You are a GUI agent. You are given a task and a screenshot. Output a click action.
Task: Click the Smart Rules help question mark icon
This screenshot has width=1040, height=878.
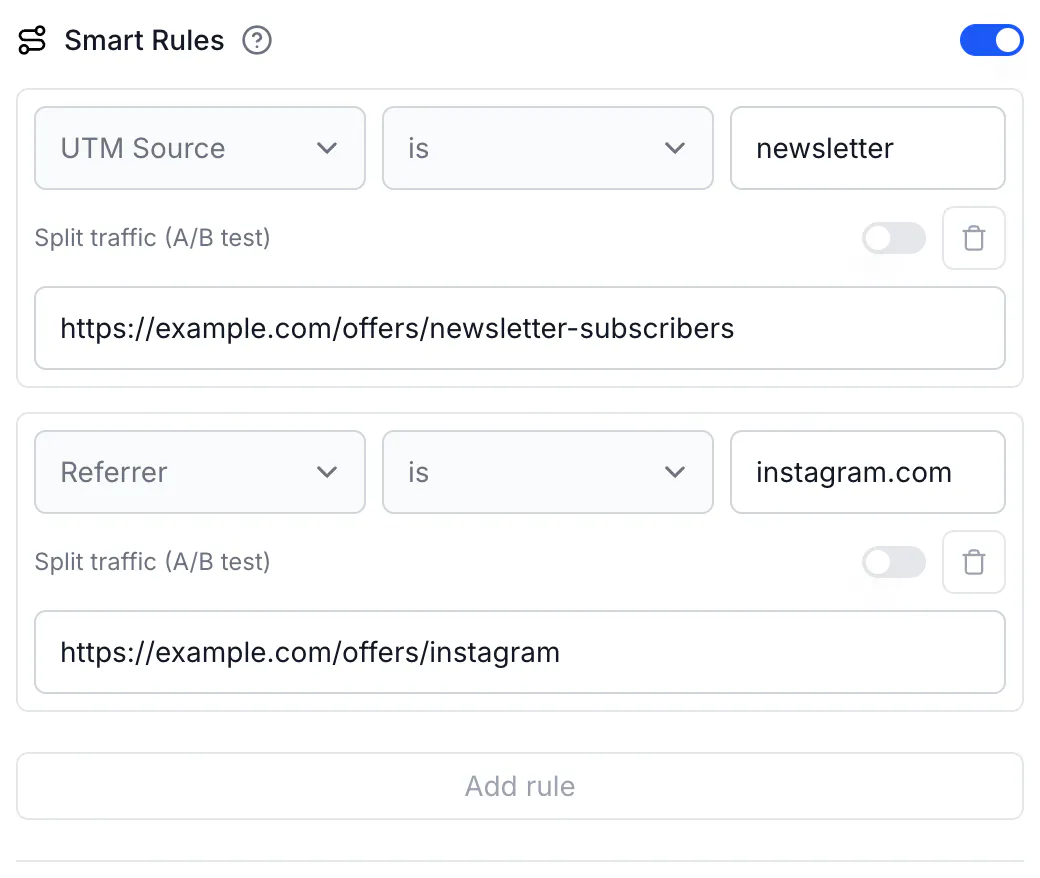257,40
